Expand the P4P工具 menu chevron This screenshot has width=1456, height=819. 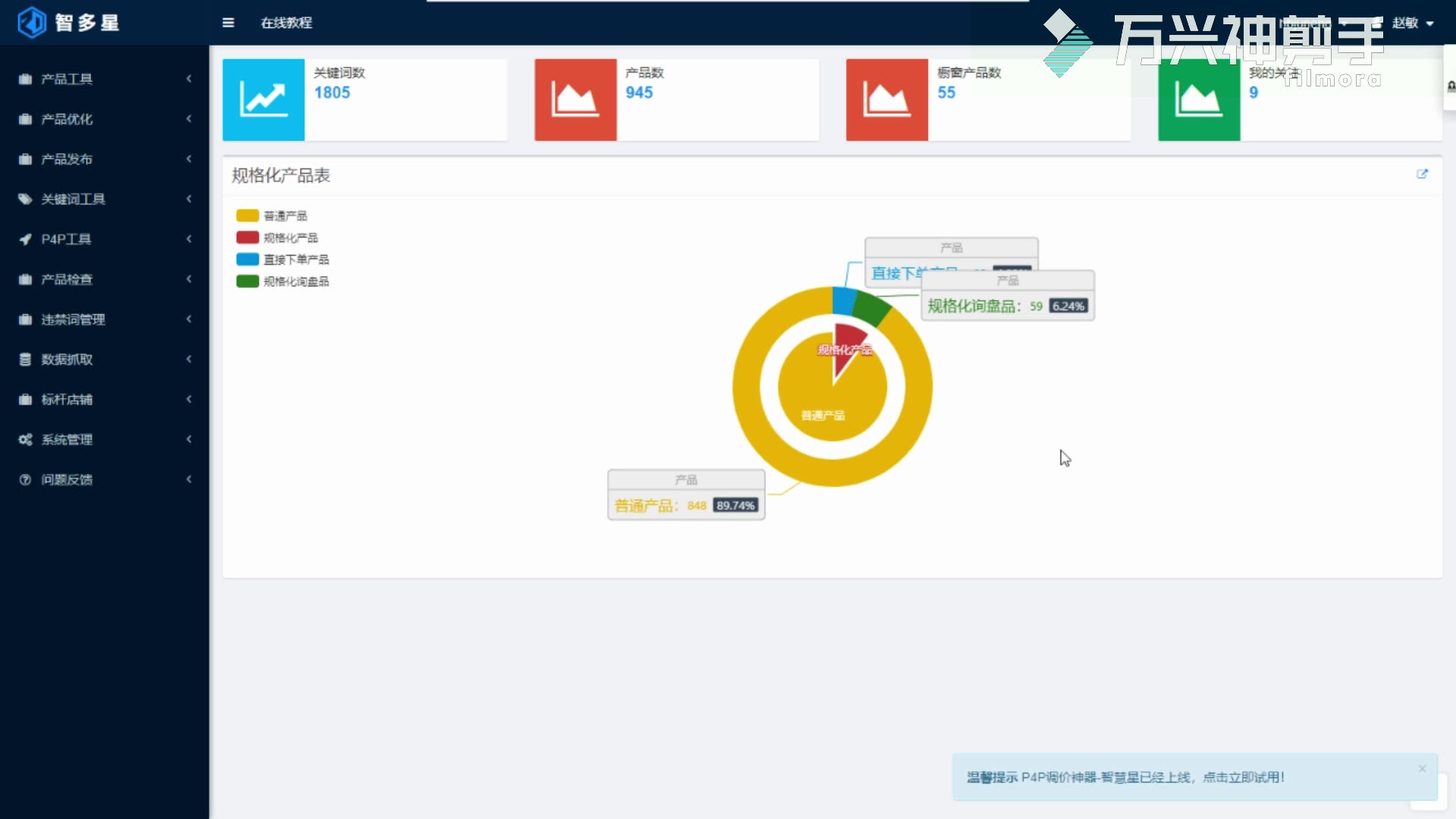click(x=189, y=240)
